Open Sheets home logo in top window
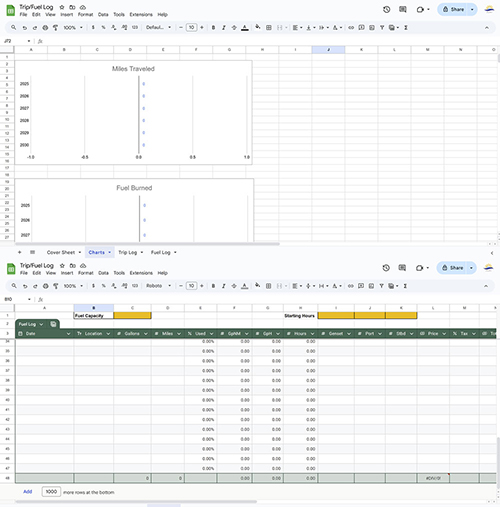 point(11,10)
